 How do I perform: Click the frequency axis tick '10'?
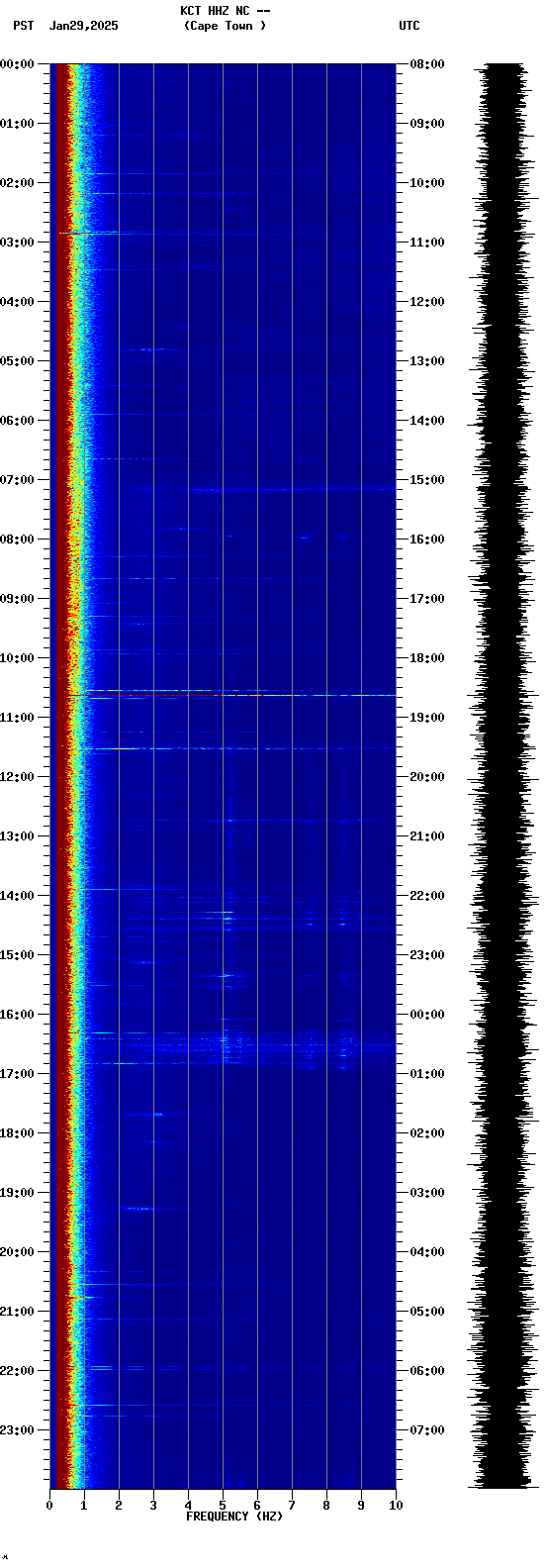[396, 1506]
